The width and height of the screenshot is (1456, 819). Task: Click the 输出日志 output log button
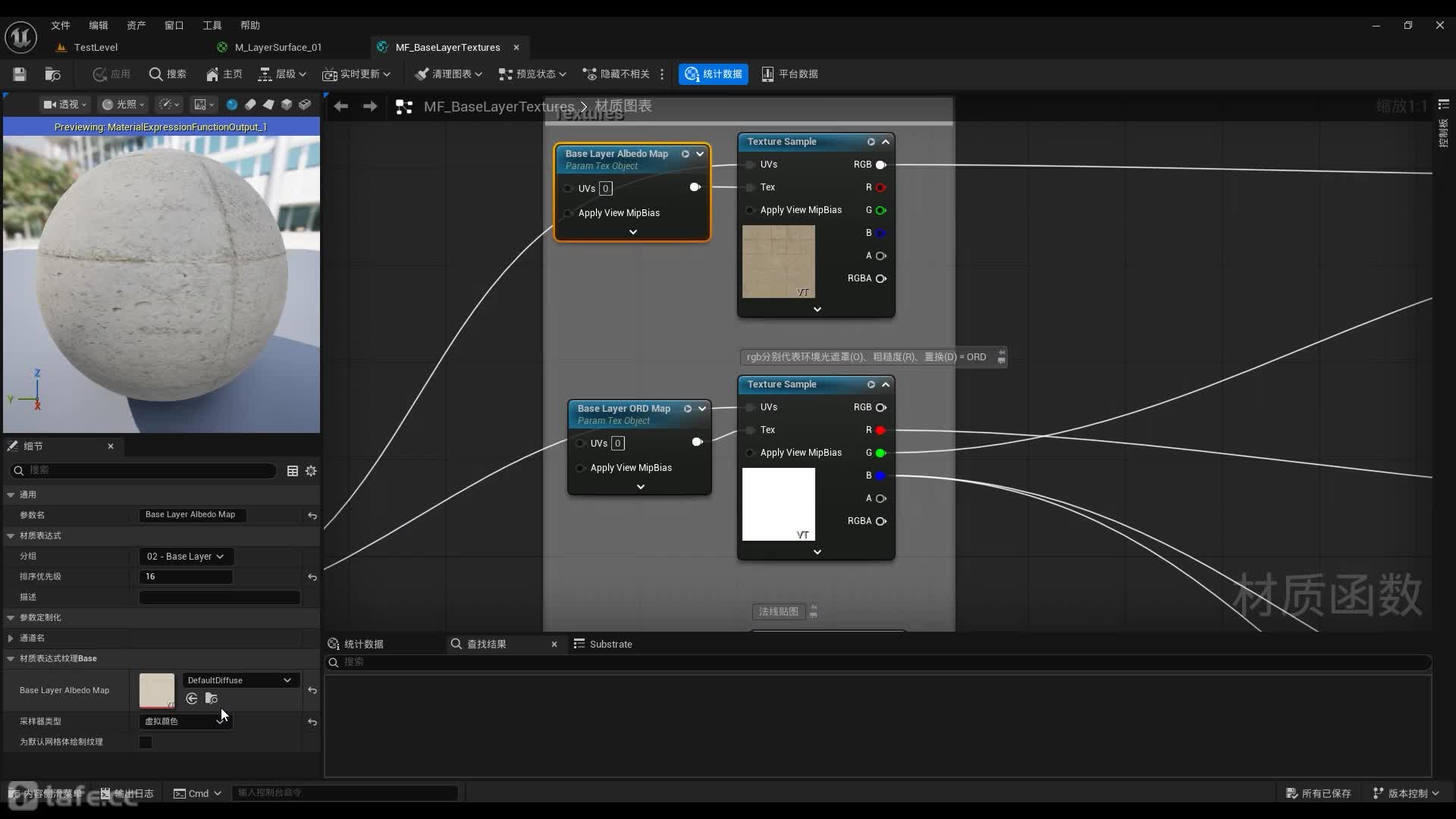(127, 793)
